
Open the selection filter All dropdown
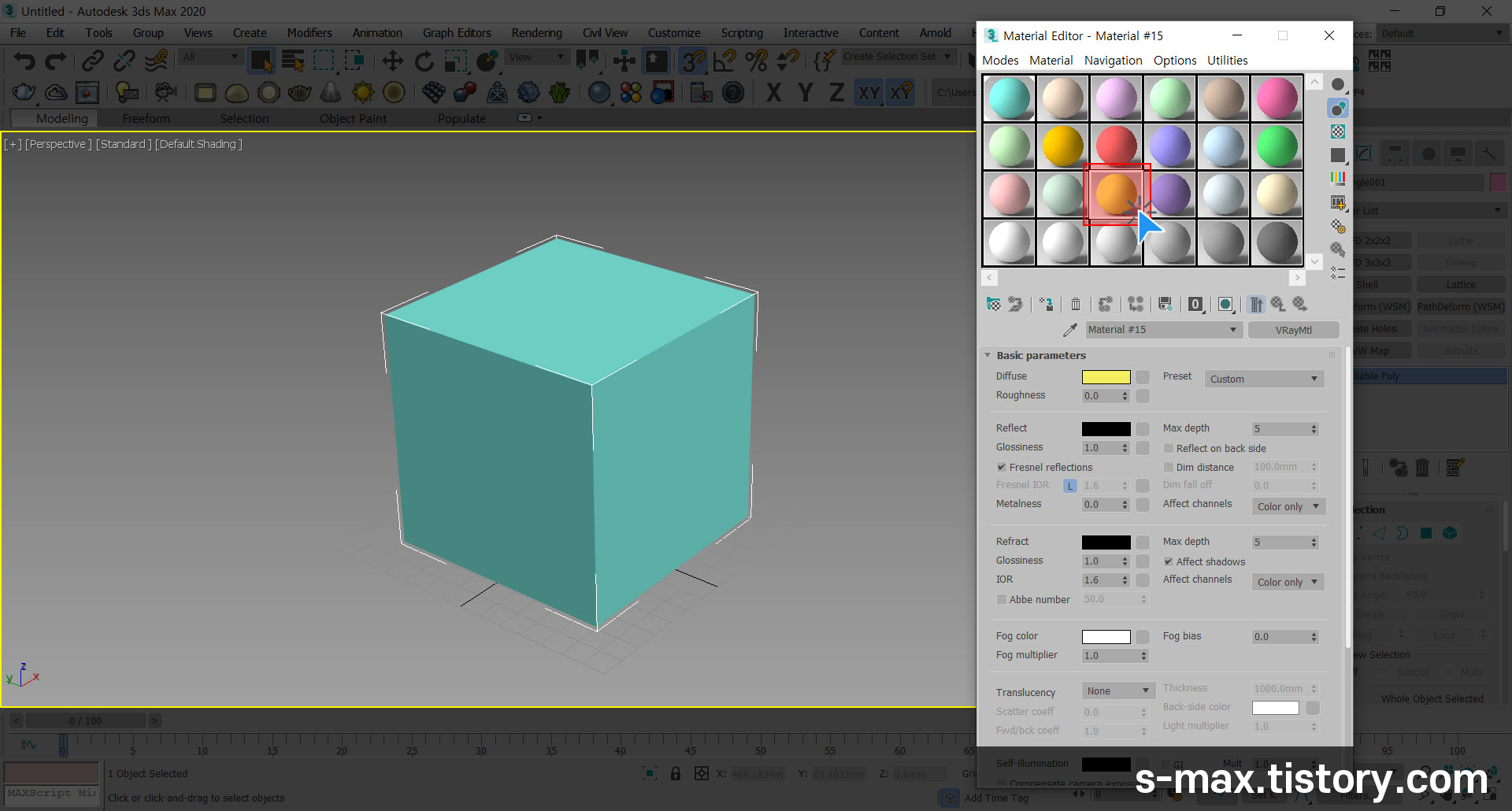tap(210, 57)
